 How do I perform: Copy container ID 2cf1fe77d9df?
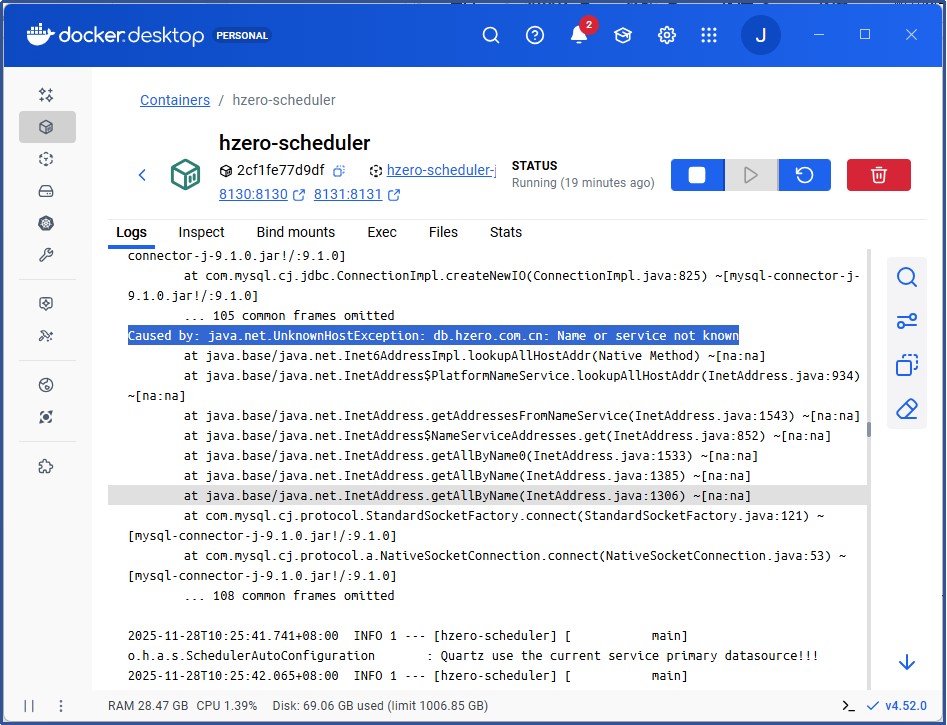click(339, 171)
